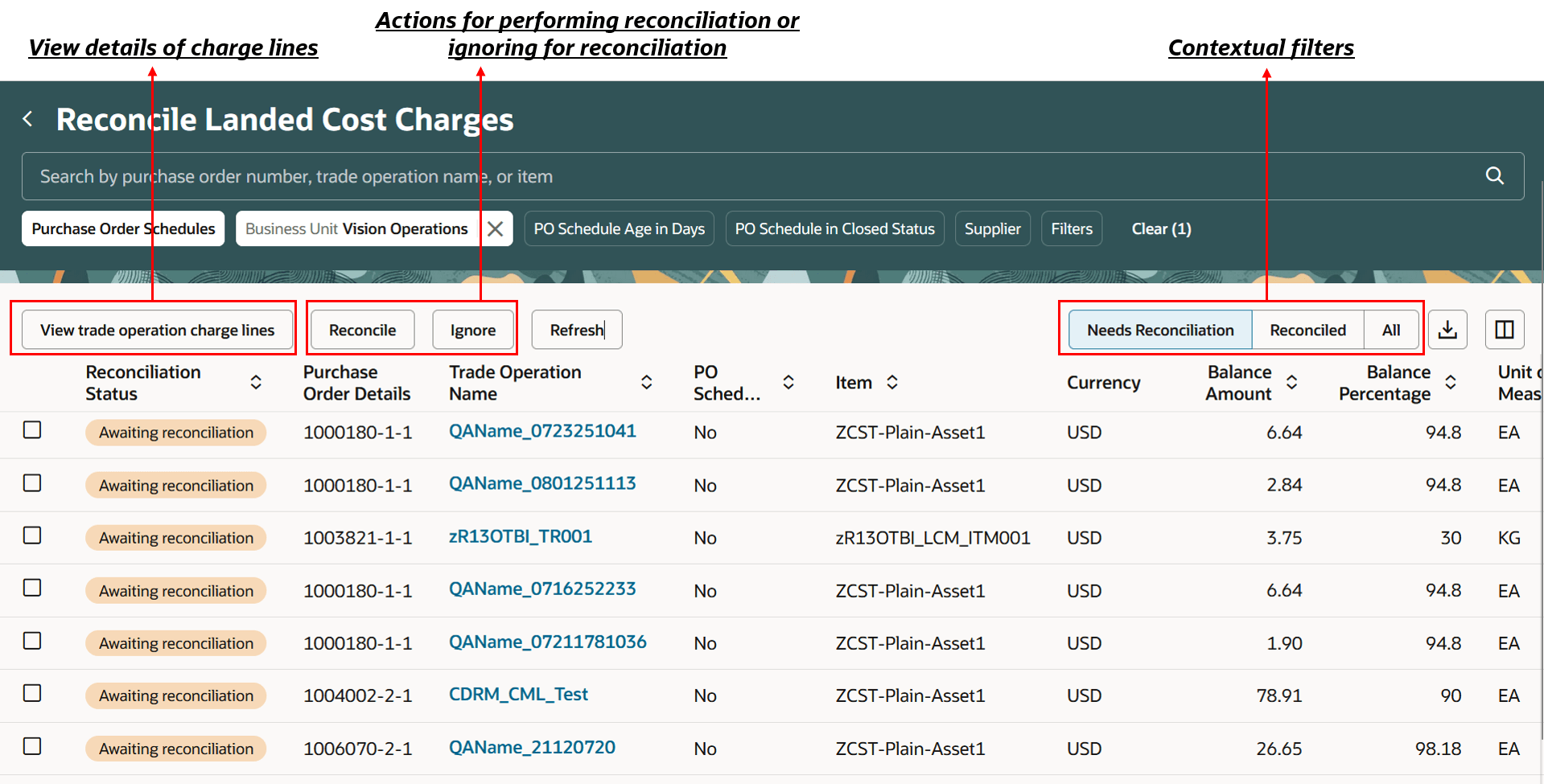Switch to the Reconciled tab
Screen dimensions: 1544x784
[1307, 330]
